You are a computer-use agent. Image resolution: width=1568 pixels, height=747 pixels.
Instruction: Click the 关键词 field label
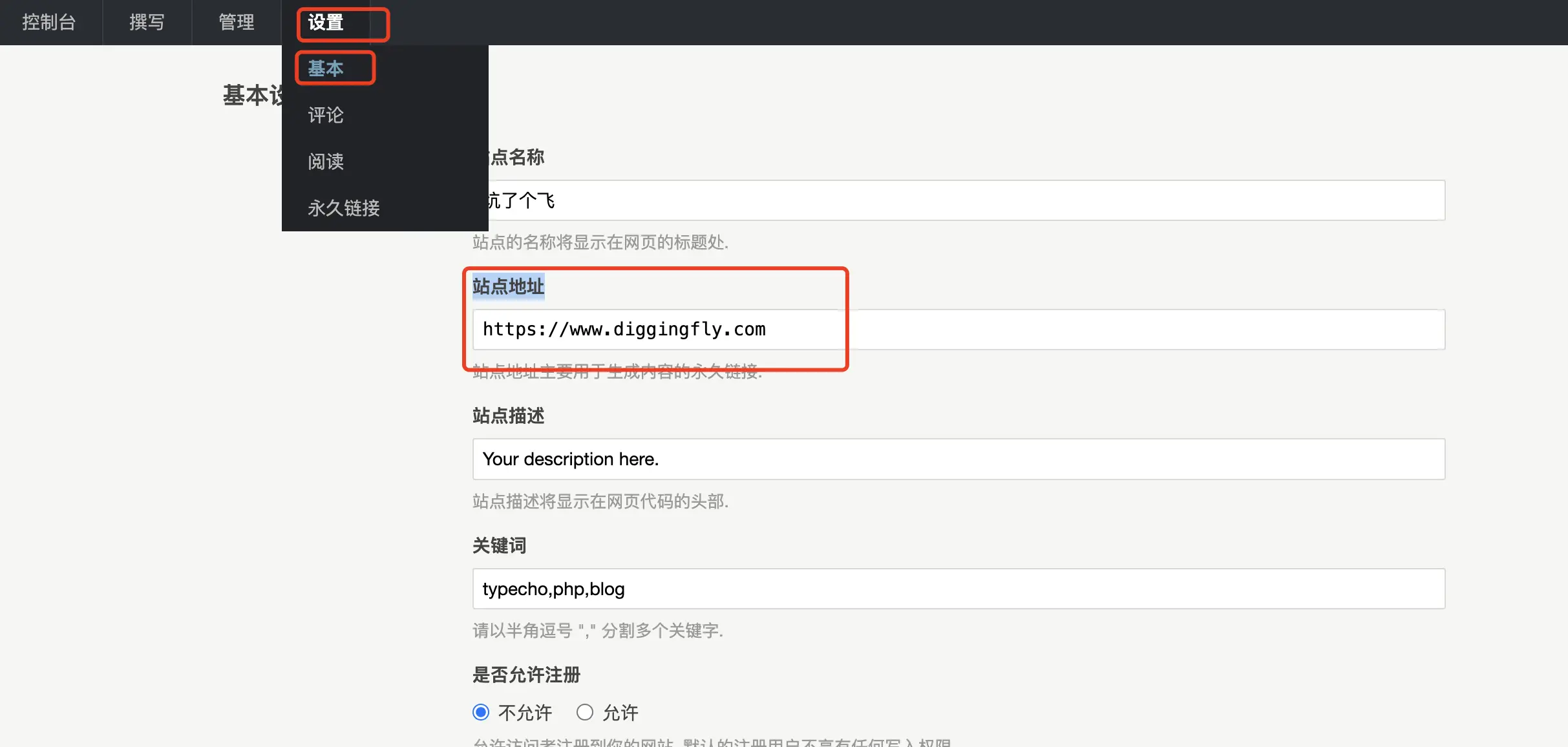tap(499, 545)
